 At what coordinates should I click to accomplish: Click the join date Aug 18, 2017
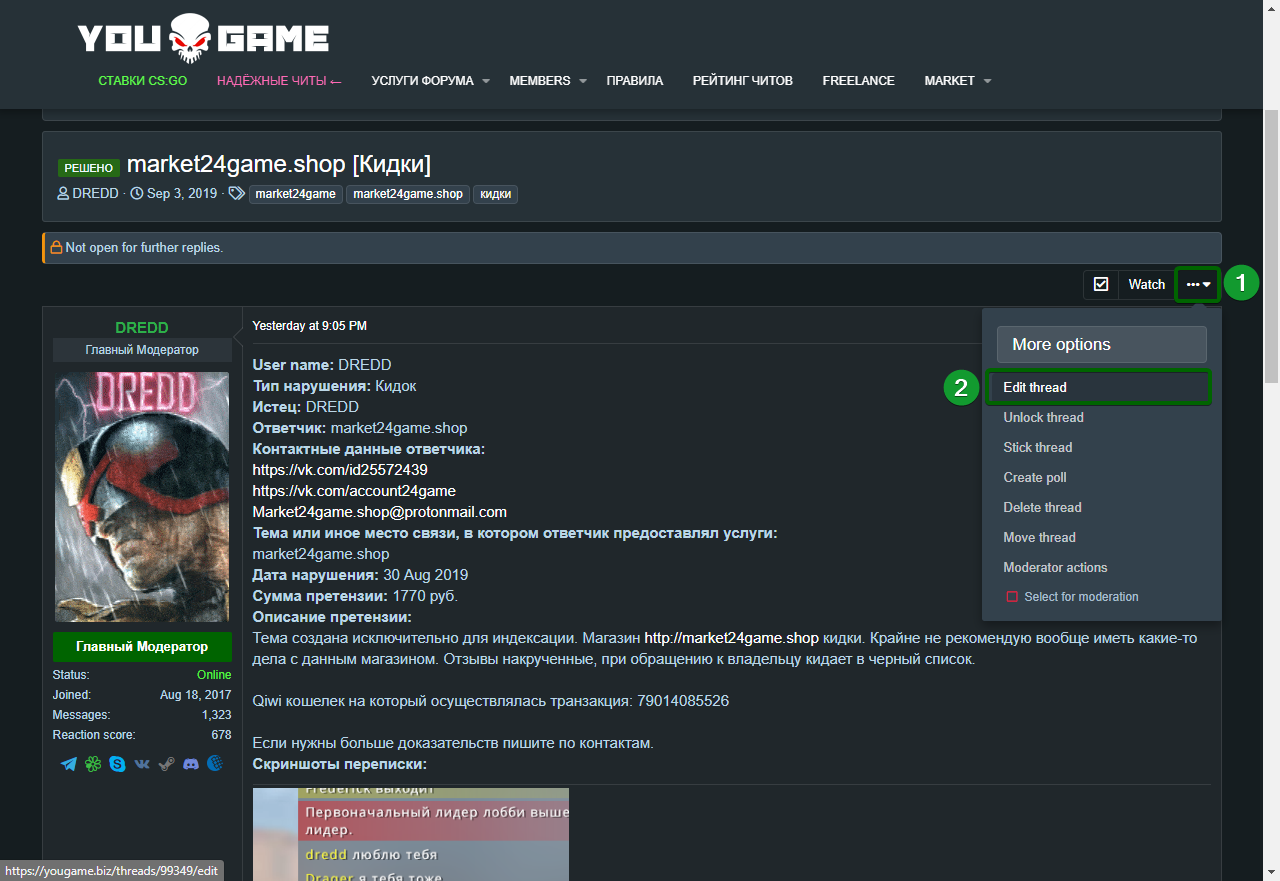point(196,695)
